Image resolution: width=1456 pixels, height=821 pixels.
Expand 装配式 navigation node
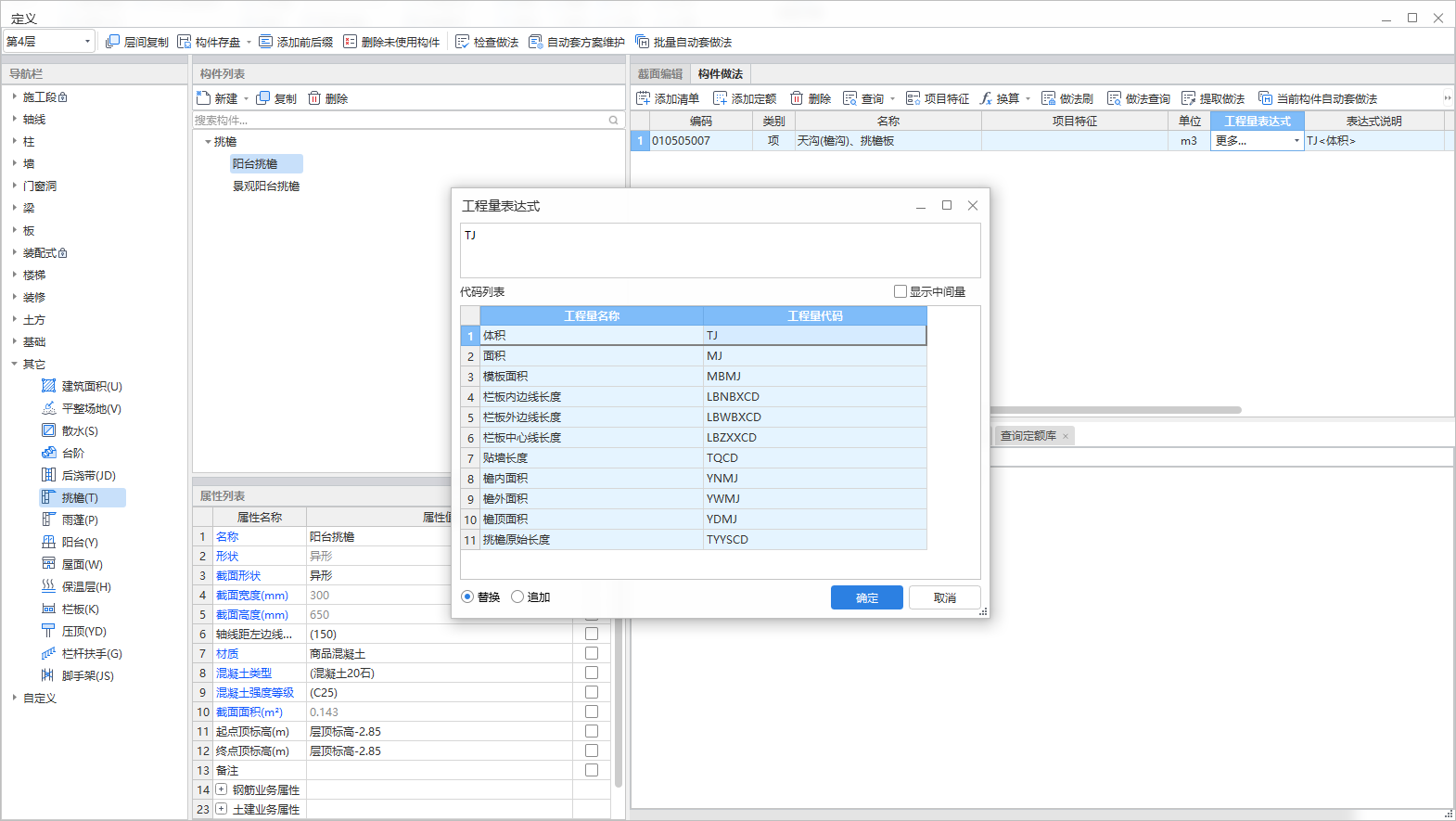(x=14, y=252)
